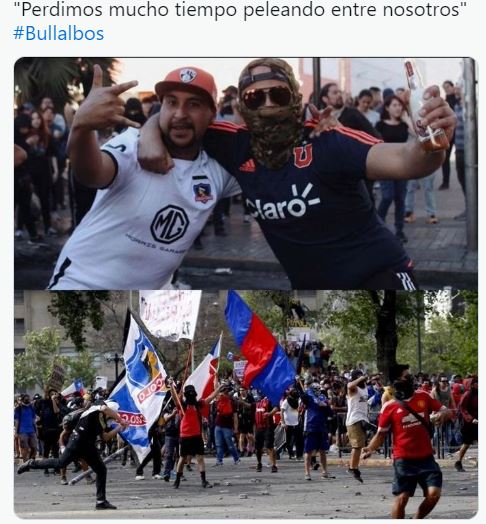486x524 pixels.
Task: Click the Adidas logo on blue shirt
Action: (x=248, y=166)
